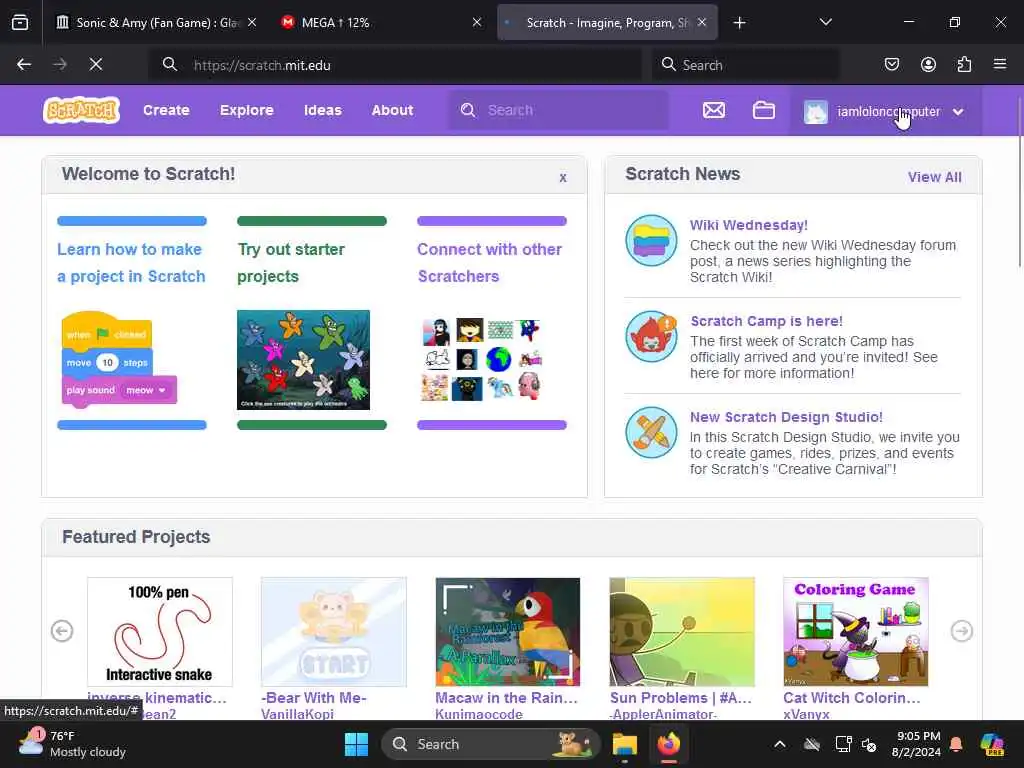Open the Wiki Wednesday! headline
This screenshot has width=1024, height=768.
point(749,225)
